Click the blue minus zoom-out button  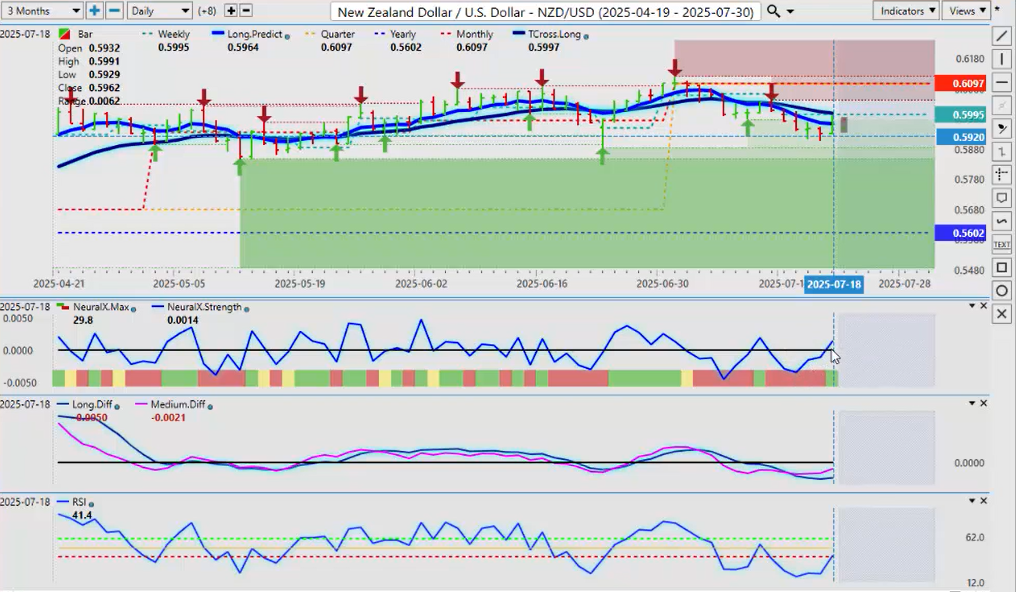[x=114, y=11]
